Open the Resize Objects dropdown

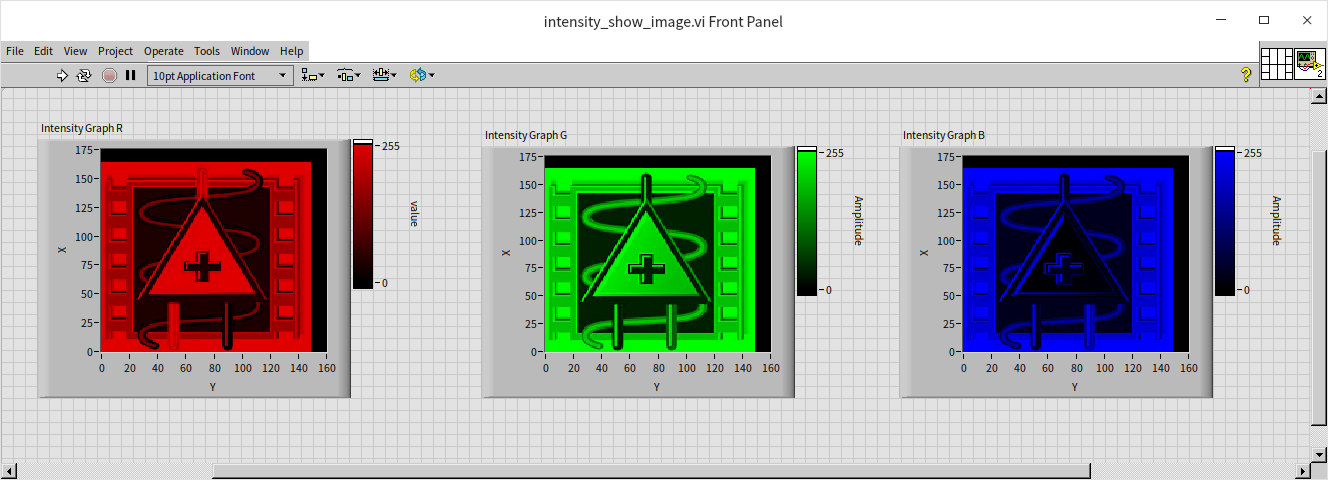(x=384, y=75)
